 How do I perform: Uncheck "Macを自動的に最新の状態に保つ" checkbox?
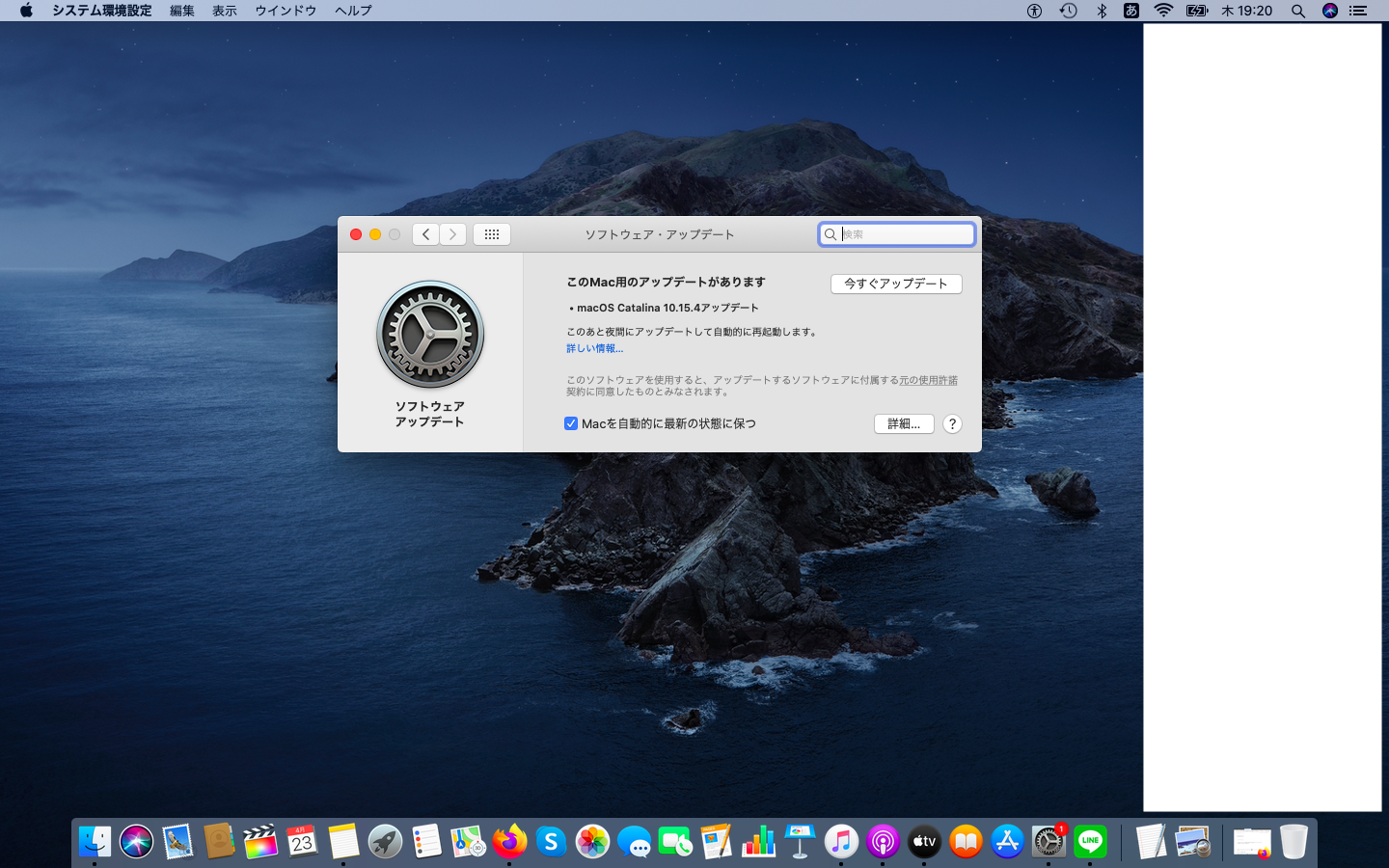pos(571,424)
